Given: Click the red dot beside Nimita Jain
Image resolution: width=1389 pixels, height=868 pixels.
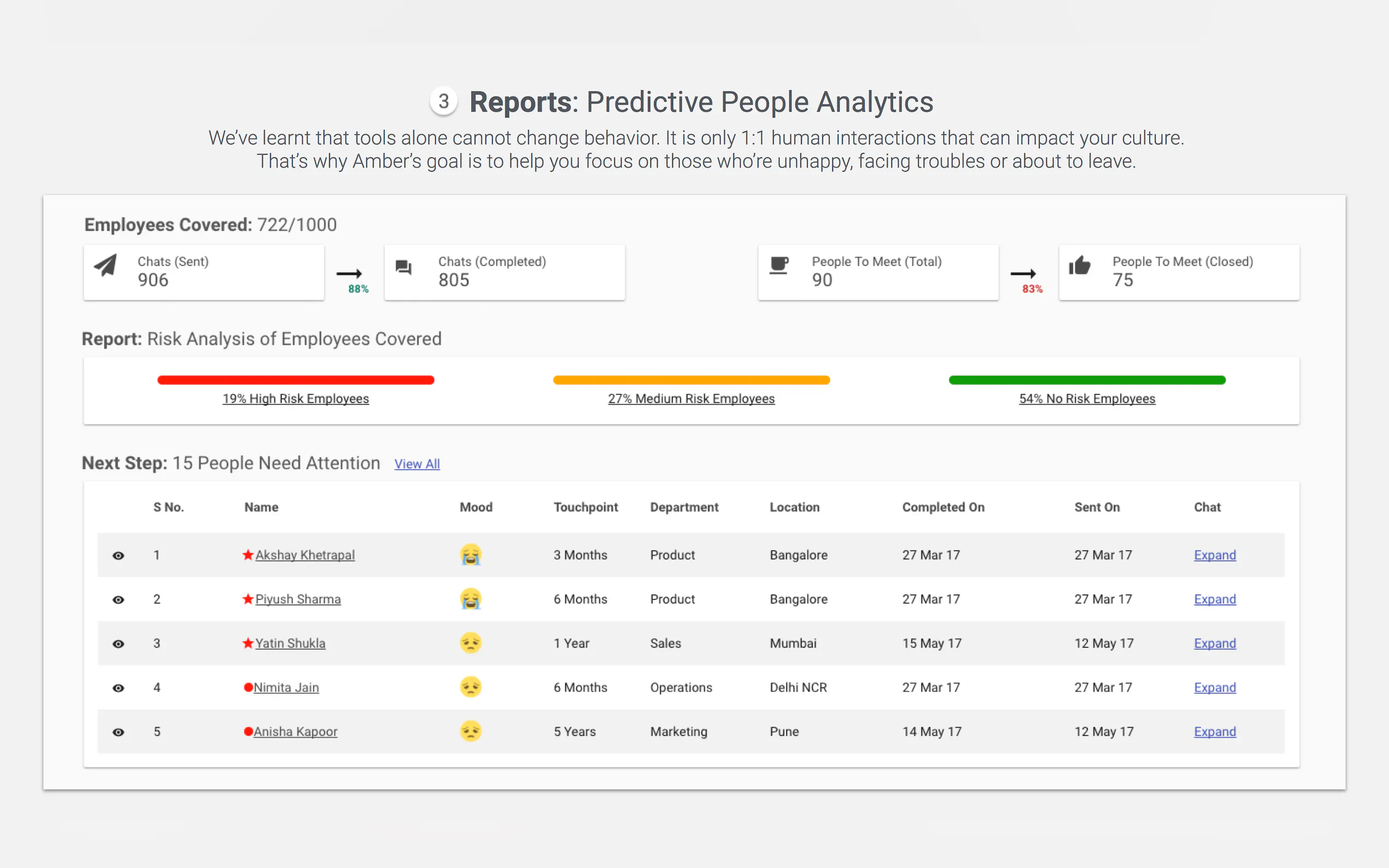Looking at the screenshot, I should coord(248,687).
